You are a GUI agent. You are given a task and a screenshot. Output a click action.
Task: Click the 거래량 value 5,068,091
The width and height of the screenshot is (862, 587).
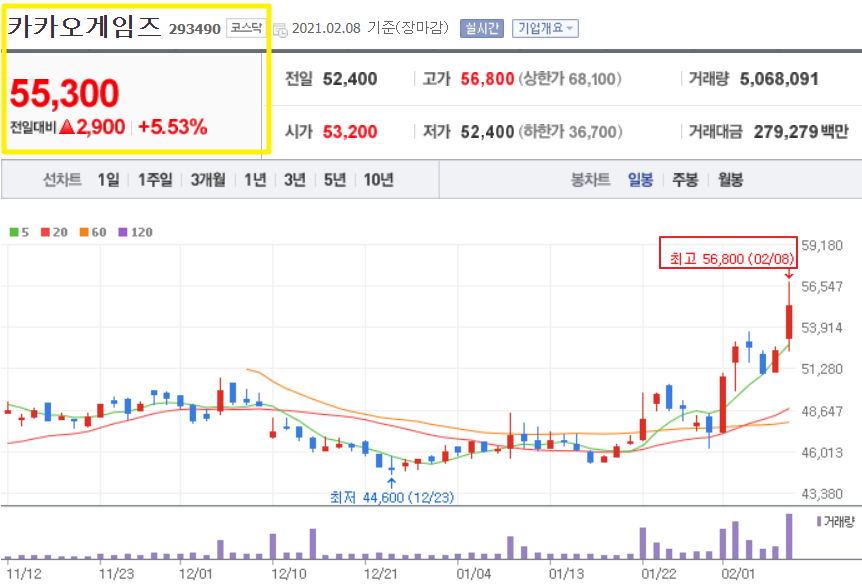click(x=779, y=79)
